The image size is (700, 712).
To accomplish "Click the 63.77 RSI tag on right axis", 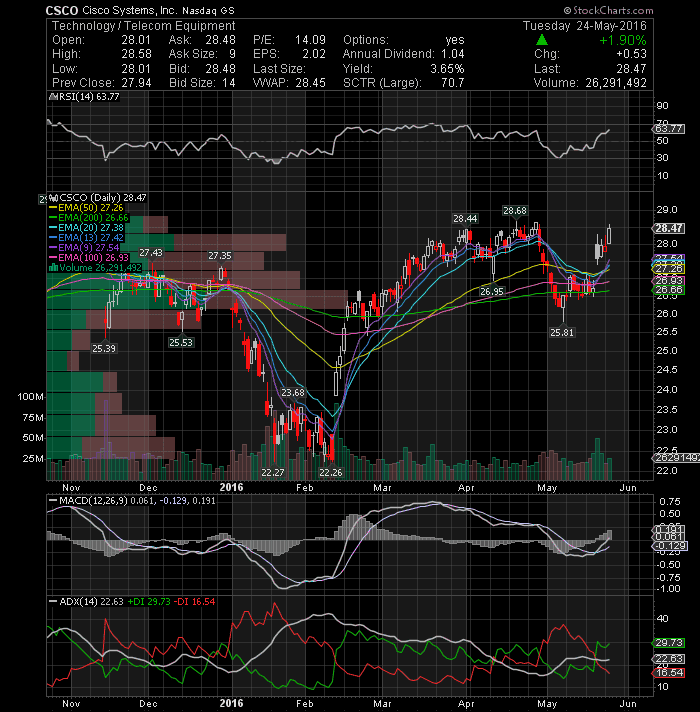I will pos(669,129).
